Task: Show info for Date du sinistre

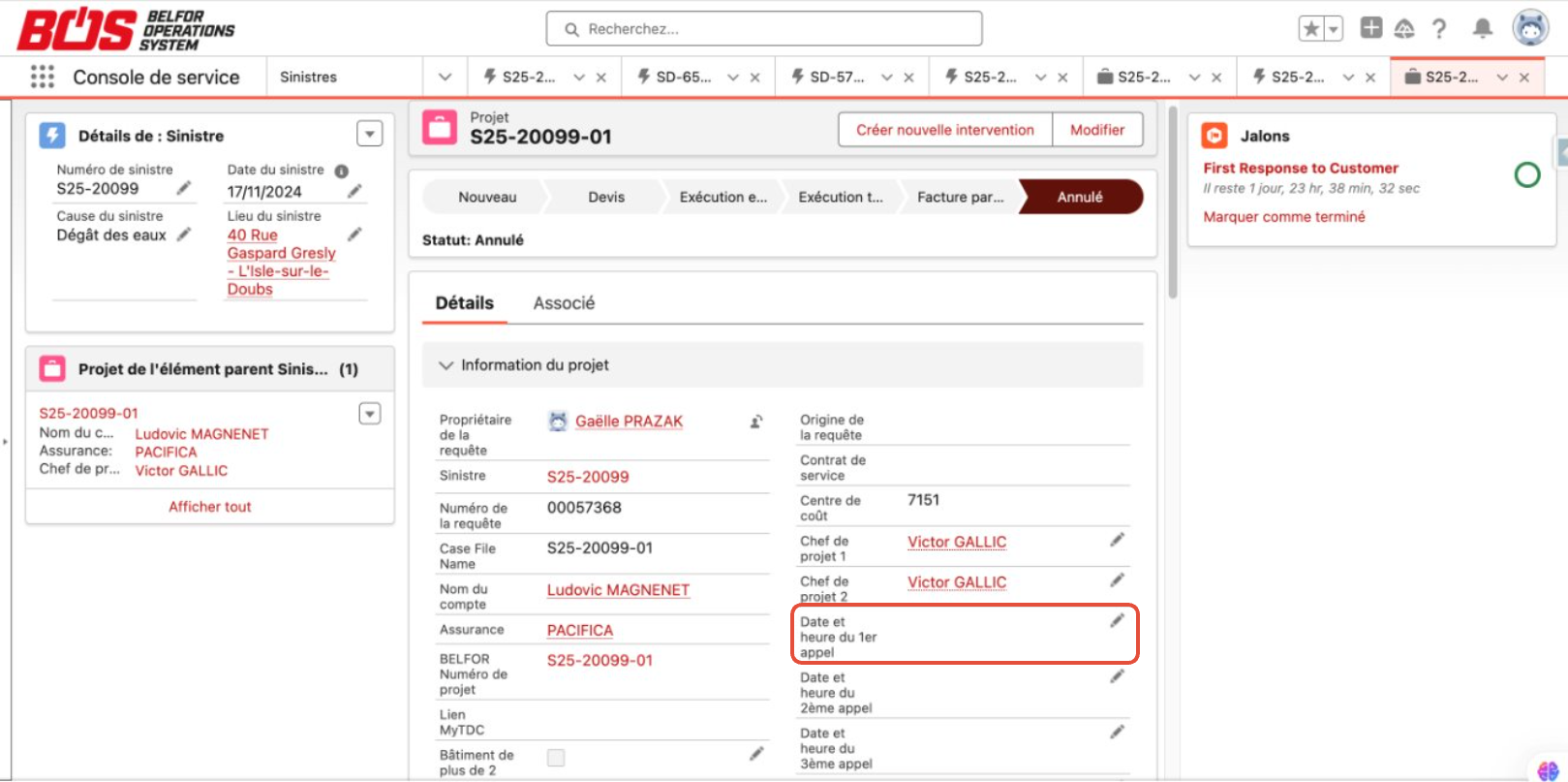Action: pyautogui.click(x=342, y=171)
